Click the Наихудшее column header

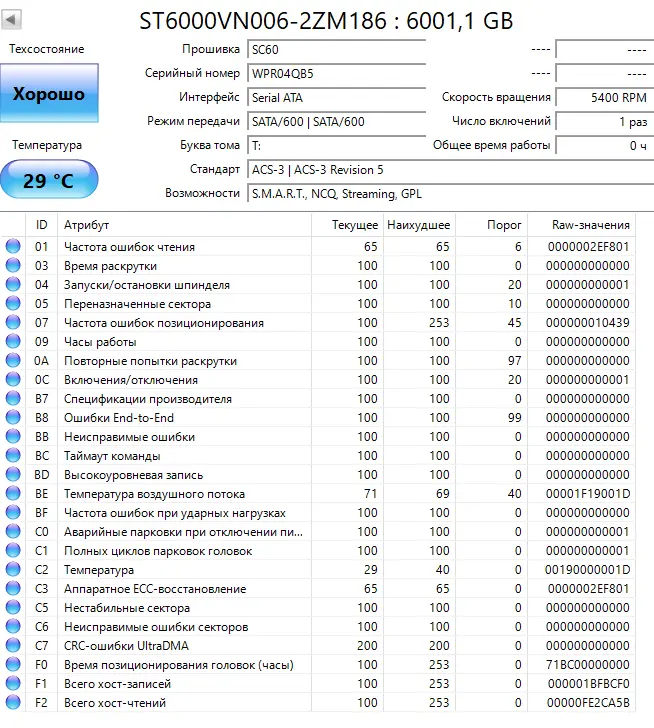pos(419,225)
